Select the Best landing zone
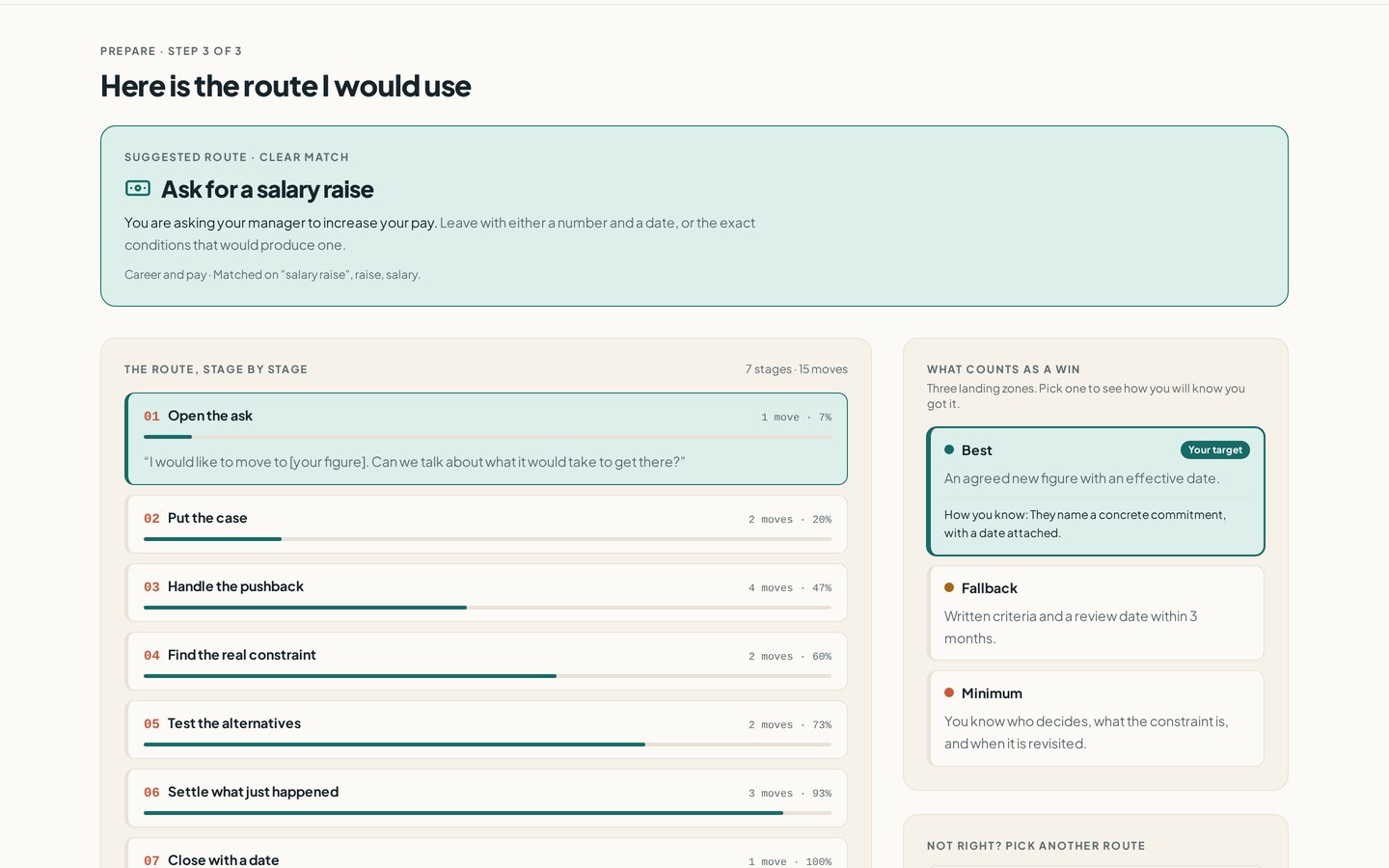 (1096, 492)
